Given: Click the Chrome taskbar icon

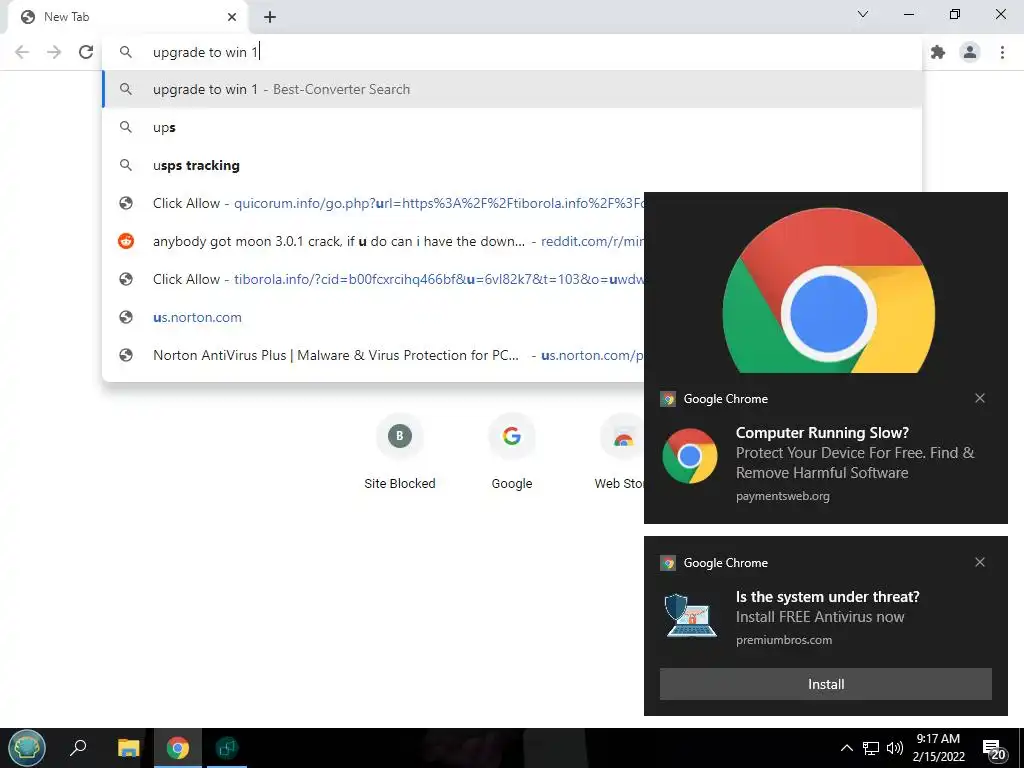Looking at the screenshot, I should point(177,748).
